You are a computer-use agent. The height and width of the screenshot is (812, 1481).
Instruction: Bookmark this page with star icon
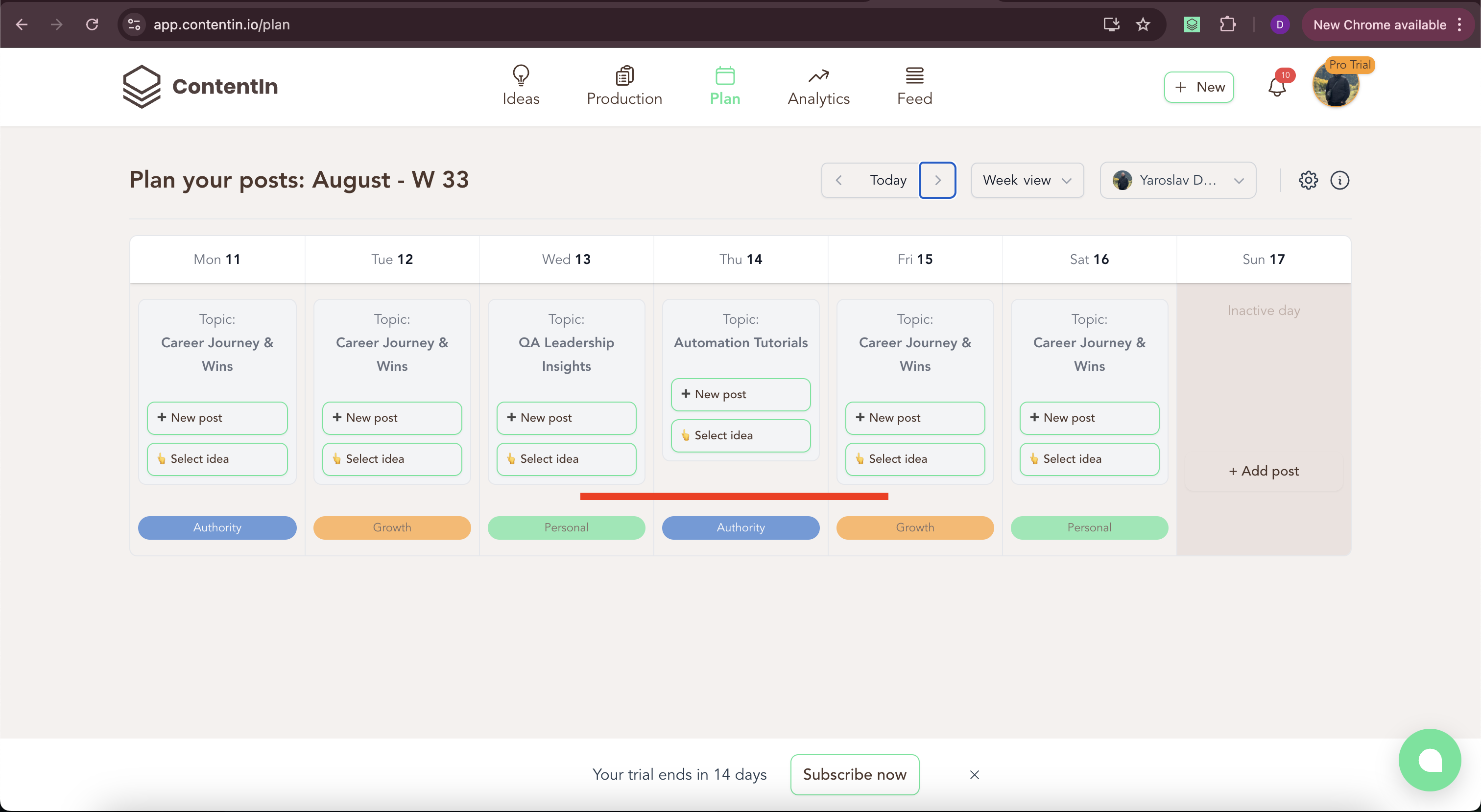1143,24
